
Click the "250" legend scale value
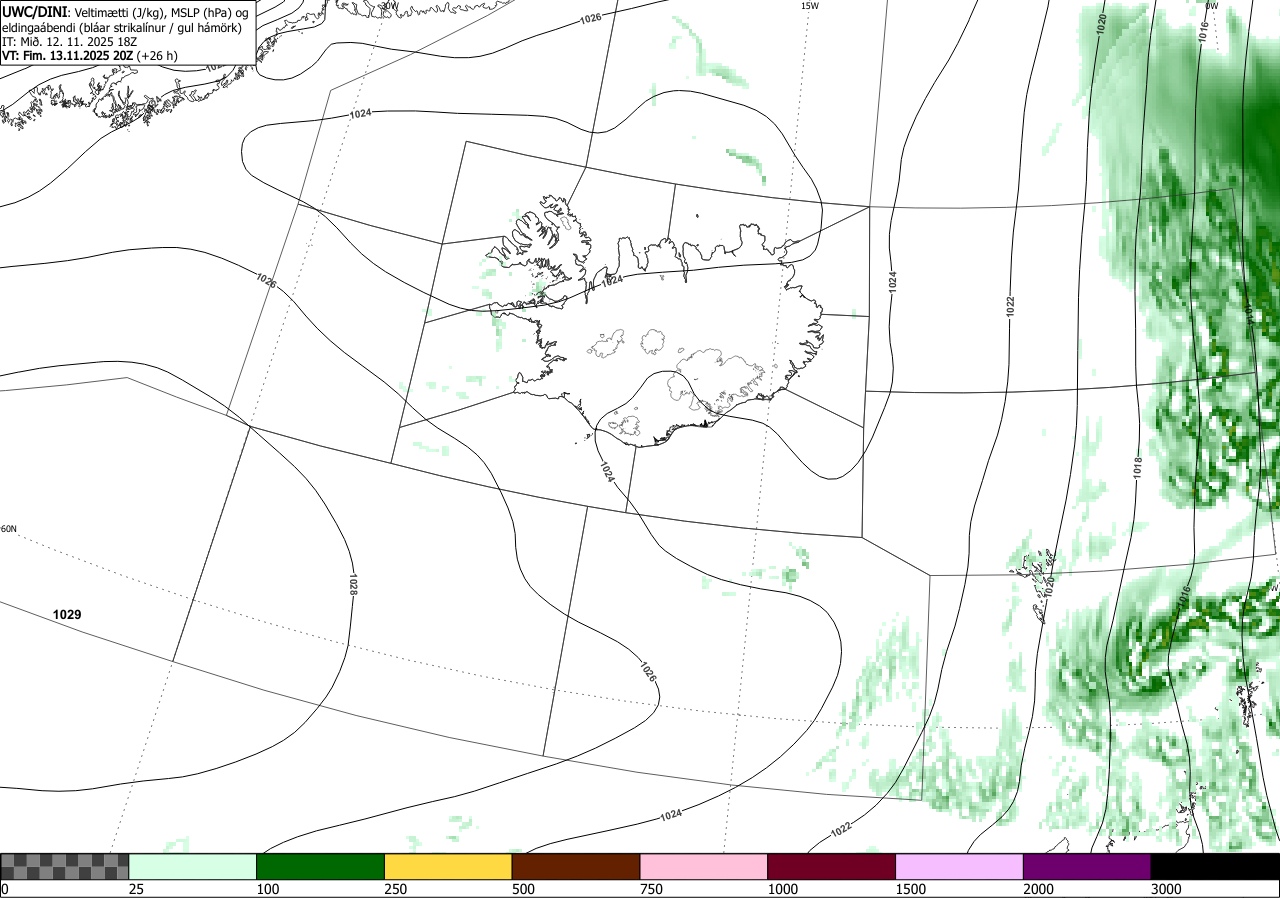coord(395,889)
